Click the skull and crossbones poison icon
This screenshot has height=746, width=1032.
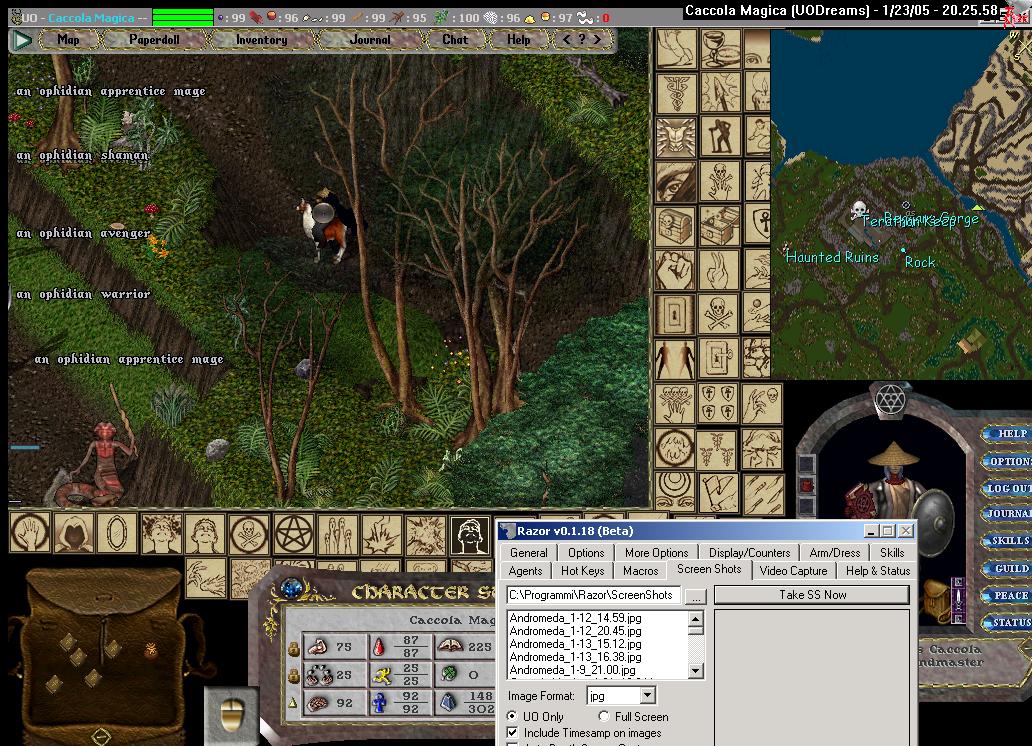pyautogui.click(x=719, y=314)
